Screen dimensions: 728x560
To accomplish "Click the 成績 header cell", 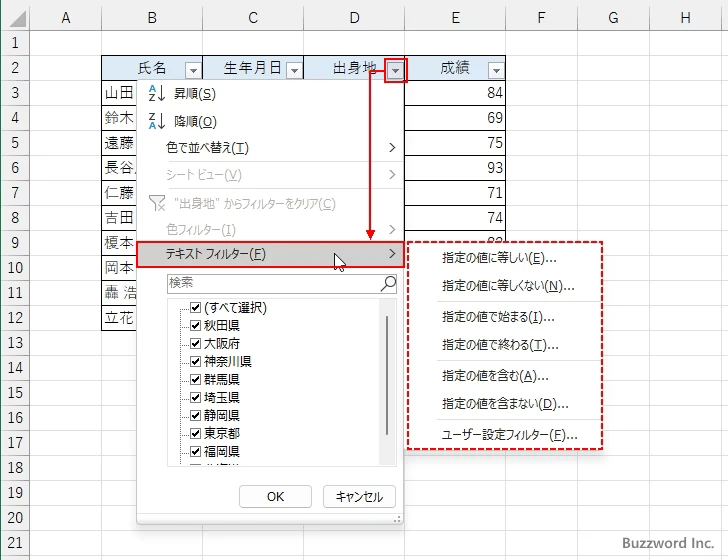I will coord(455,68).
